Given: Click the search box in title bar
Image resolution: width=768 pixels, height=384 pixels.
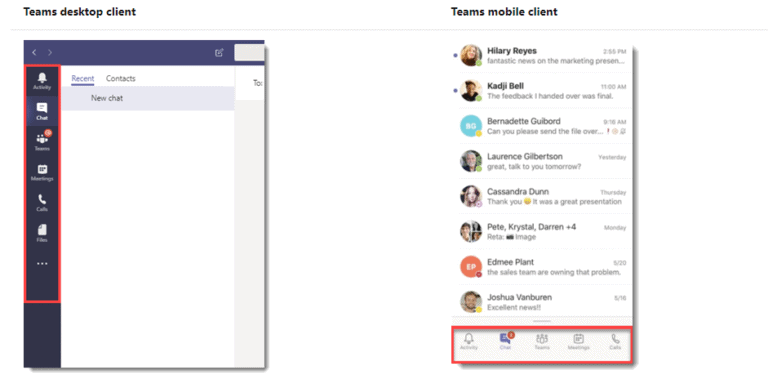Looking at the screenshot, I should coord(249,52).
